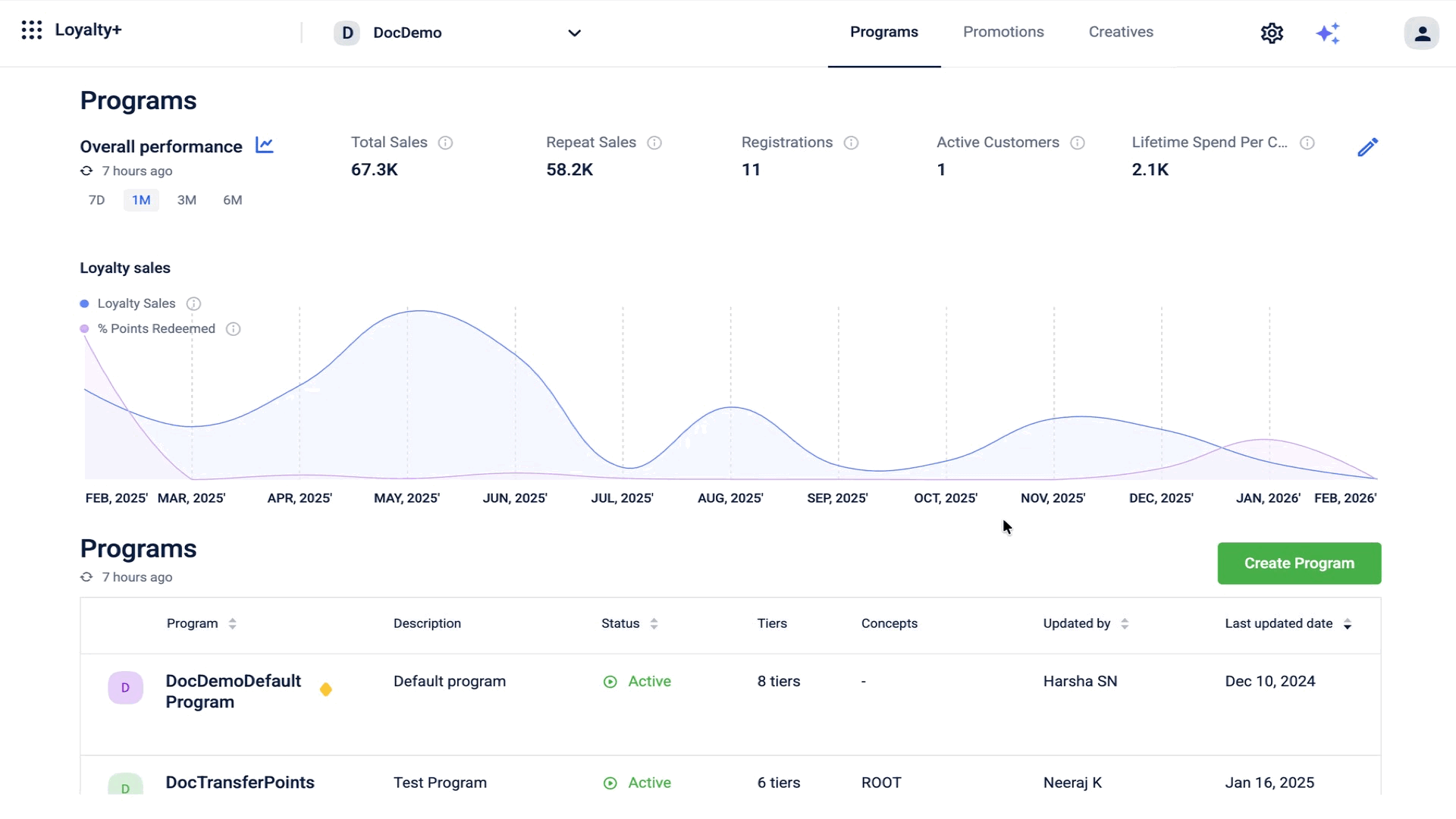Image resolution: width=1456 pixels, height=819 pixels.
Task: Open the user profile avatar
Action: (x=1421, y=33)
